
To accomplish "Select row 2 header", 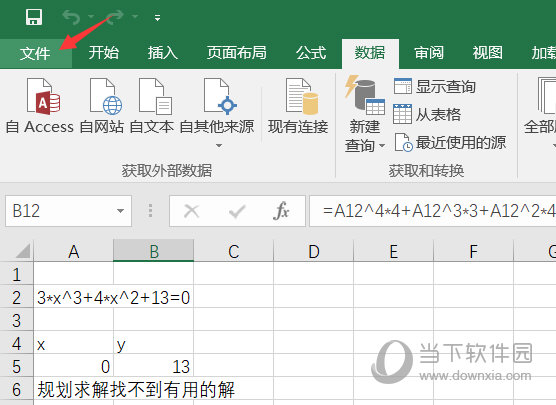I will (x=16, y=297).
